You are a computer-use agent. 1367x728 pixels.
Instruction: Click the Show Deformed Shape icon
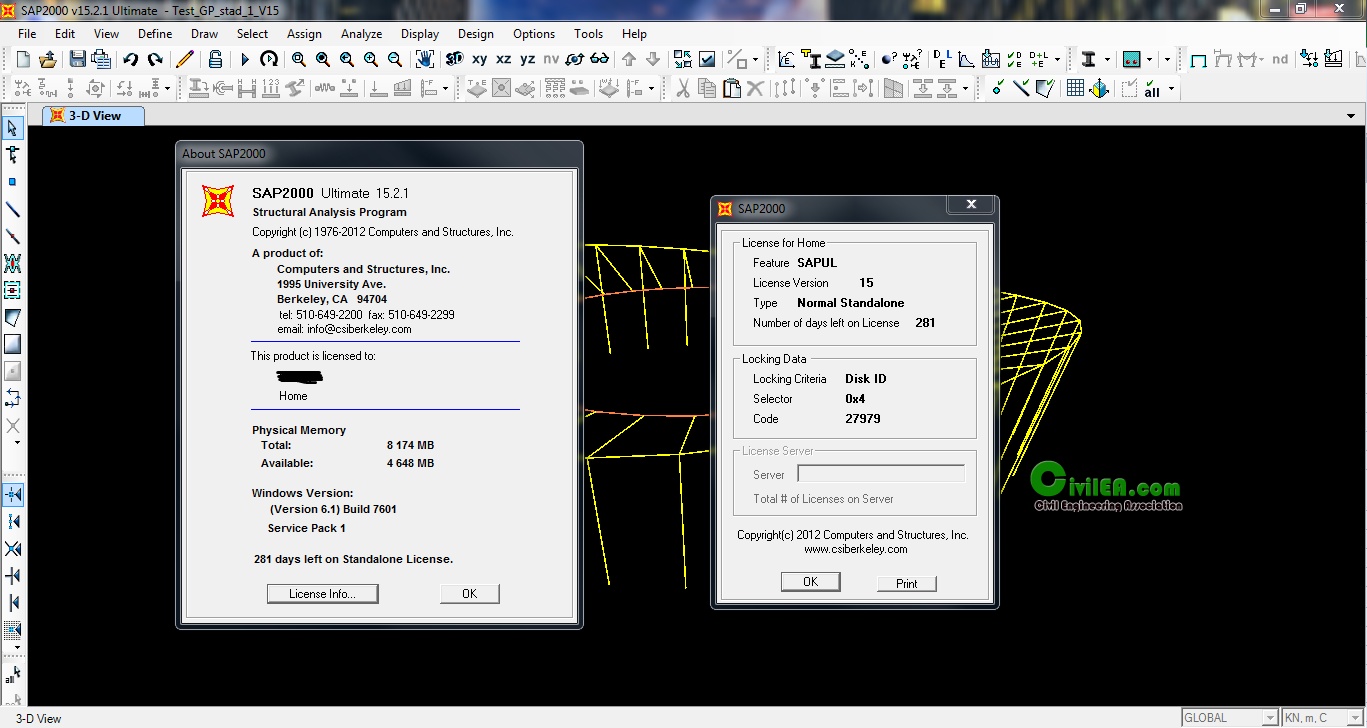tap(1222, 60)
